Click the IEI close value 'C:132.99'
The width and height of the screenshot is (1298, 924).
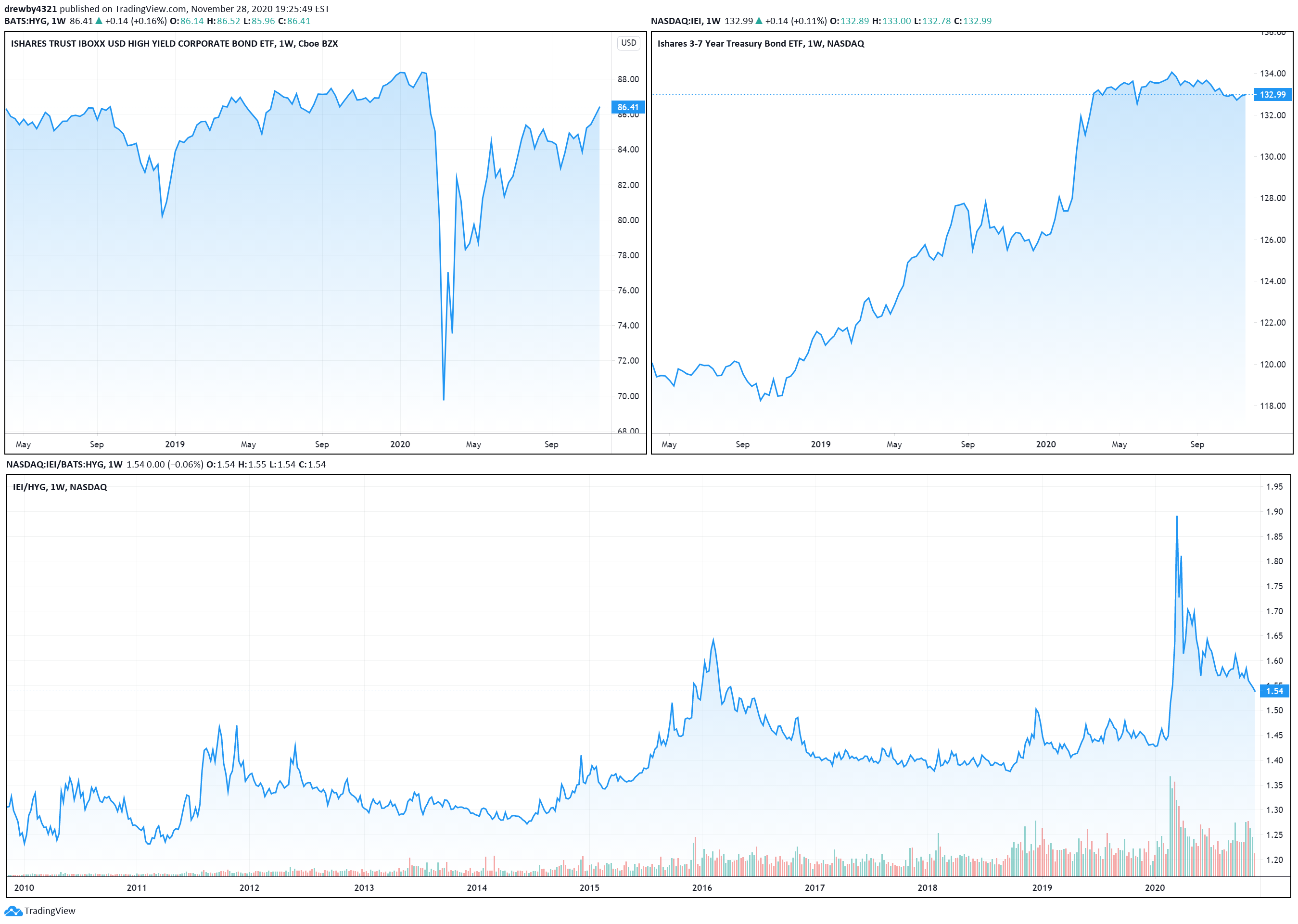coord(972,21)
